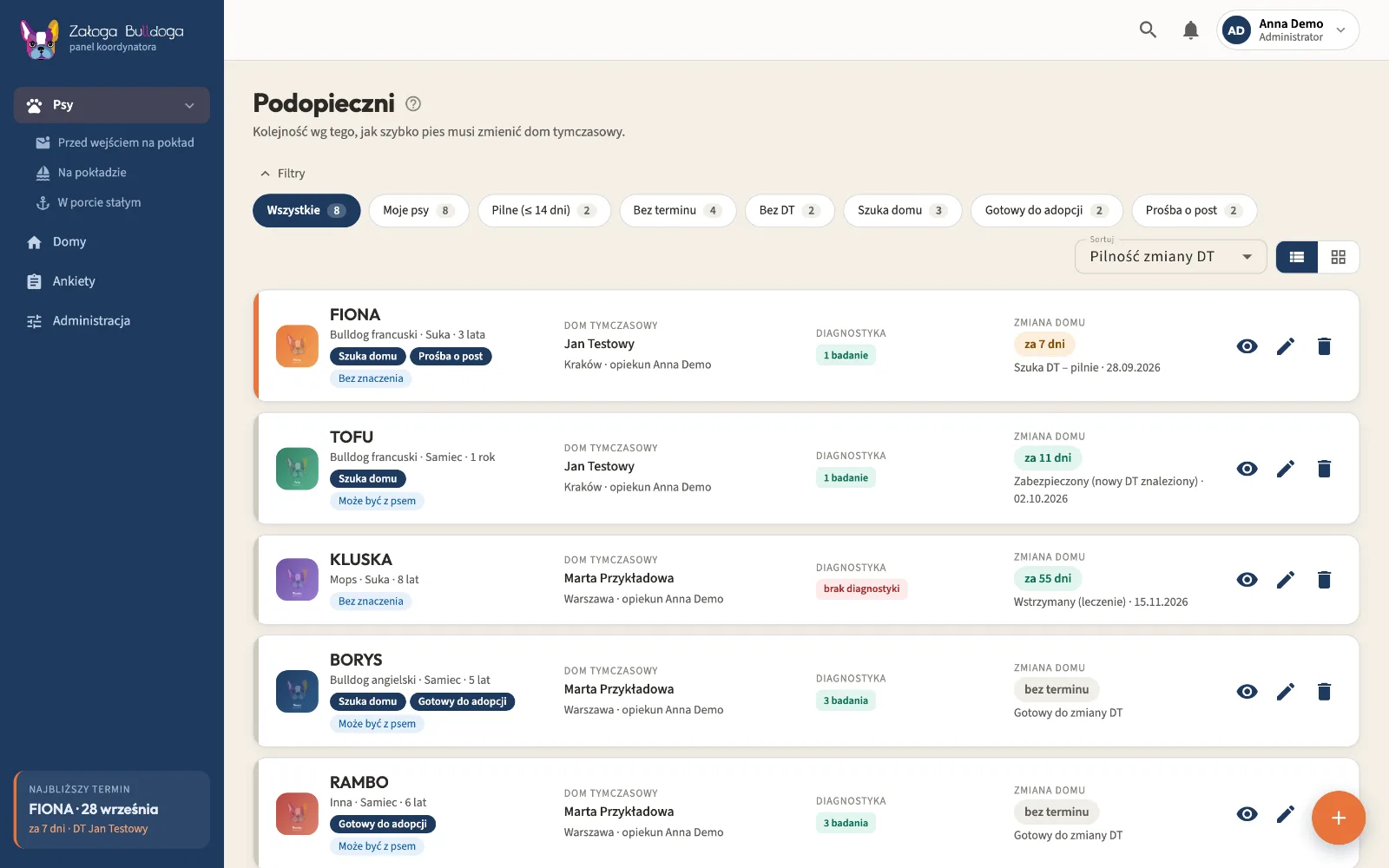Delete BORYS using the trash icon
Viewport: 1389px width, 868px height.
click(x=1324, y=692)
